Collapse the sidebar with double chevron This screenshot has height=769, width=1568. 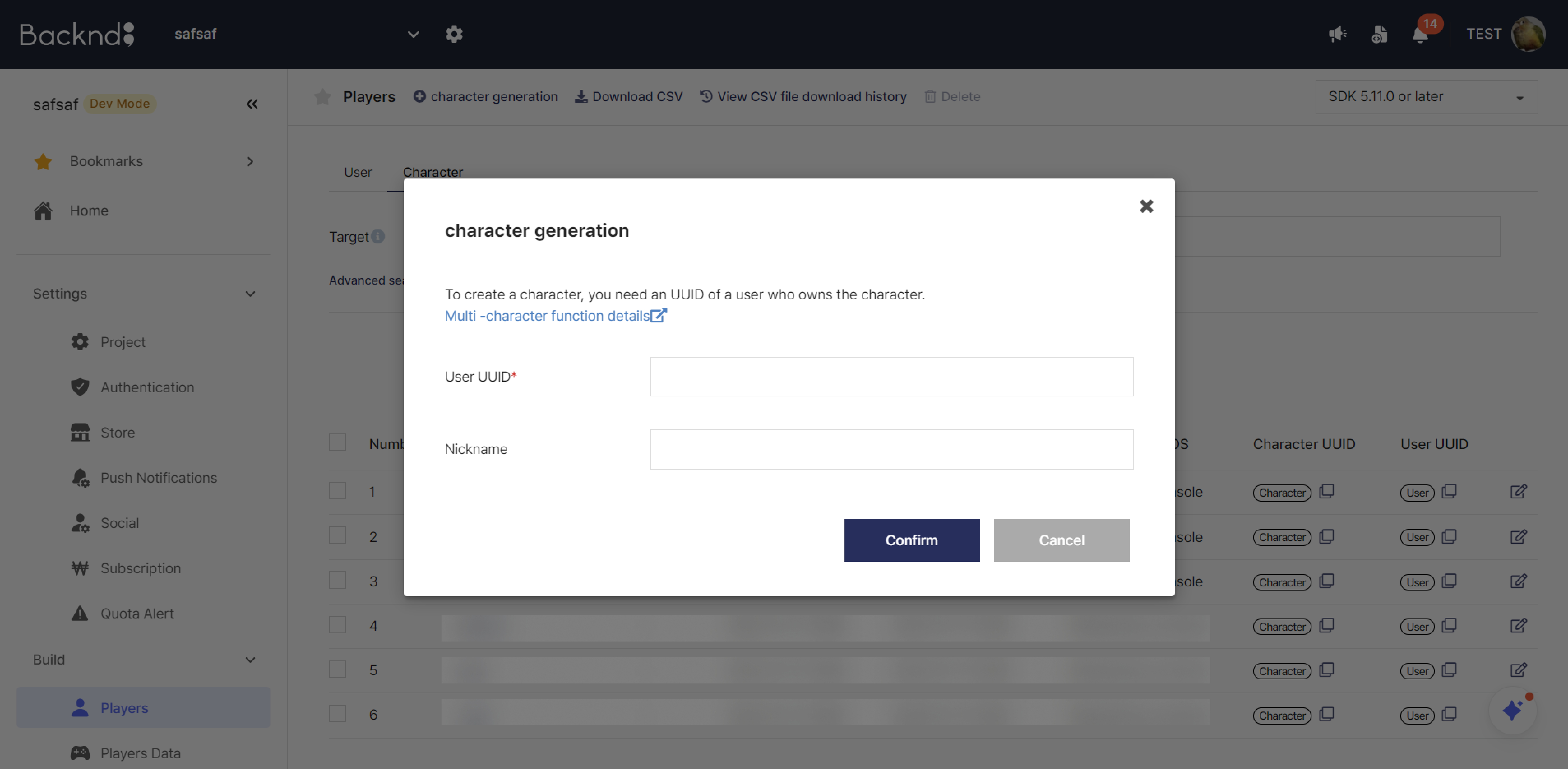coord(252,104)
